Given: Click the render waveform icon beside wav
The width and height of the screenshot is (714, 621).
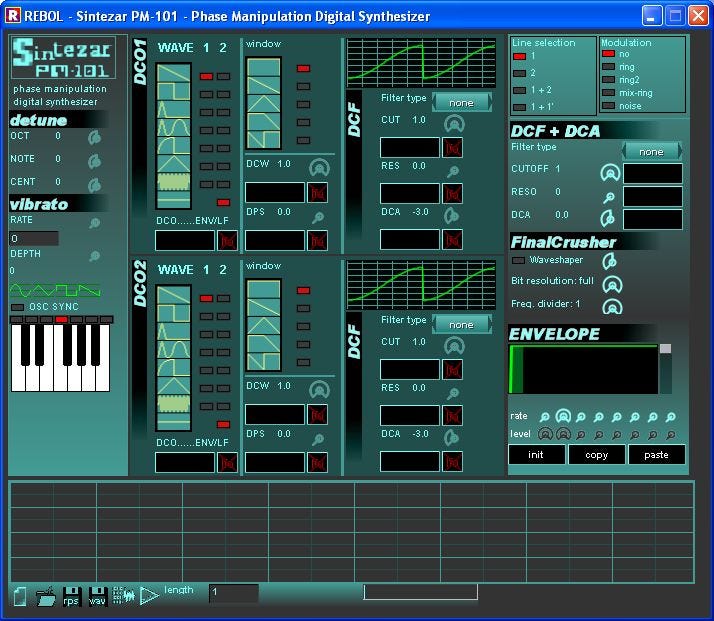Looking at the screenshot, I should pos(123,595).
